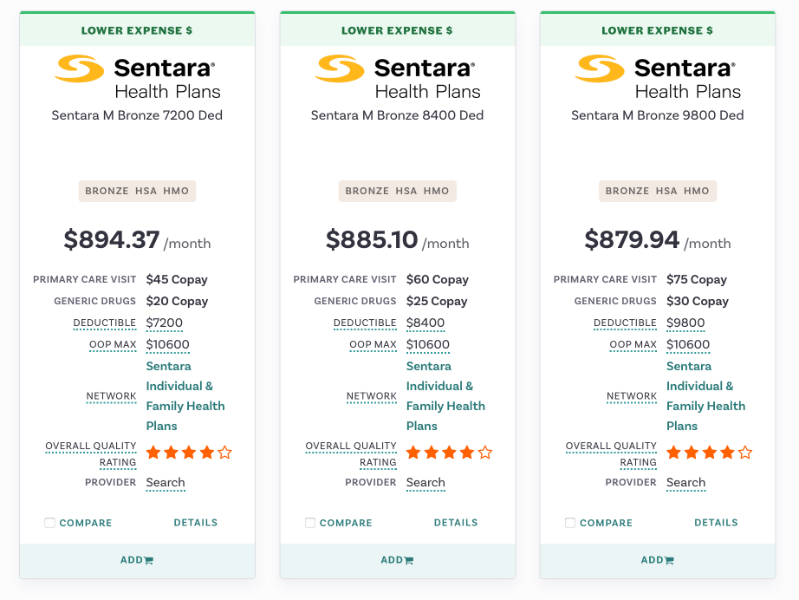Image resolution: width=799 pixels, height=600 pixels.
Task: Click the $7200 deductible amount link
Action: pyautogui.click(x=165, y=323)
